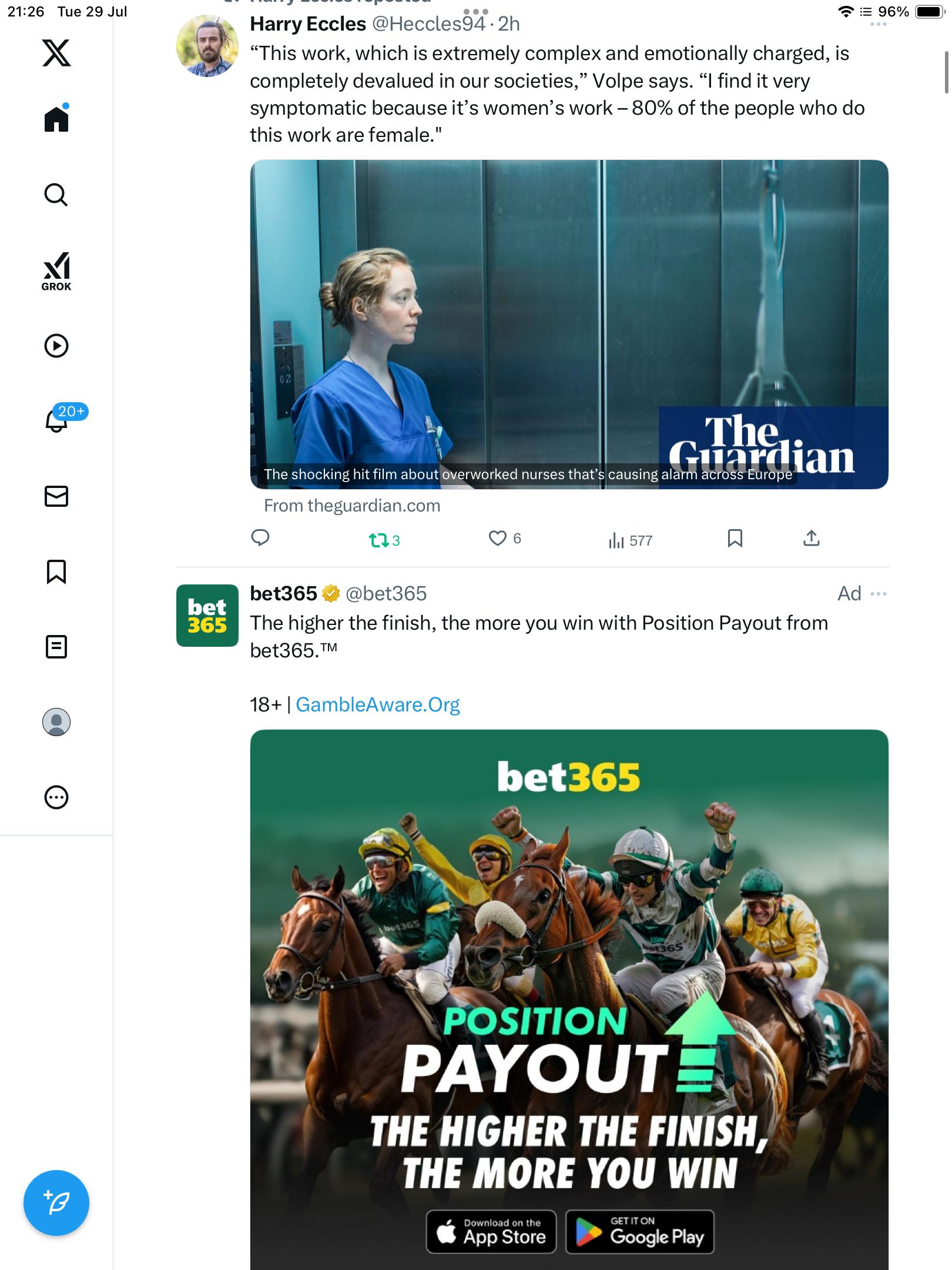
Task: View analytics showing 577 views
Action: tap(631, 540)
